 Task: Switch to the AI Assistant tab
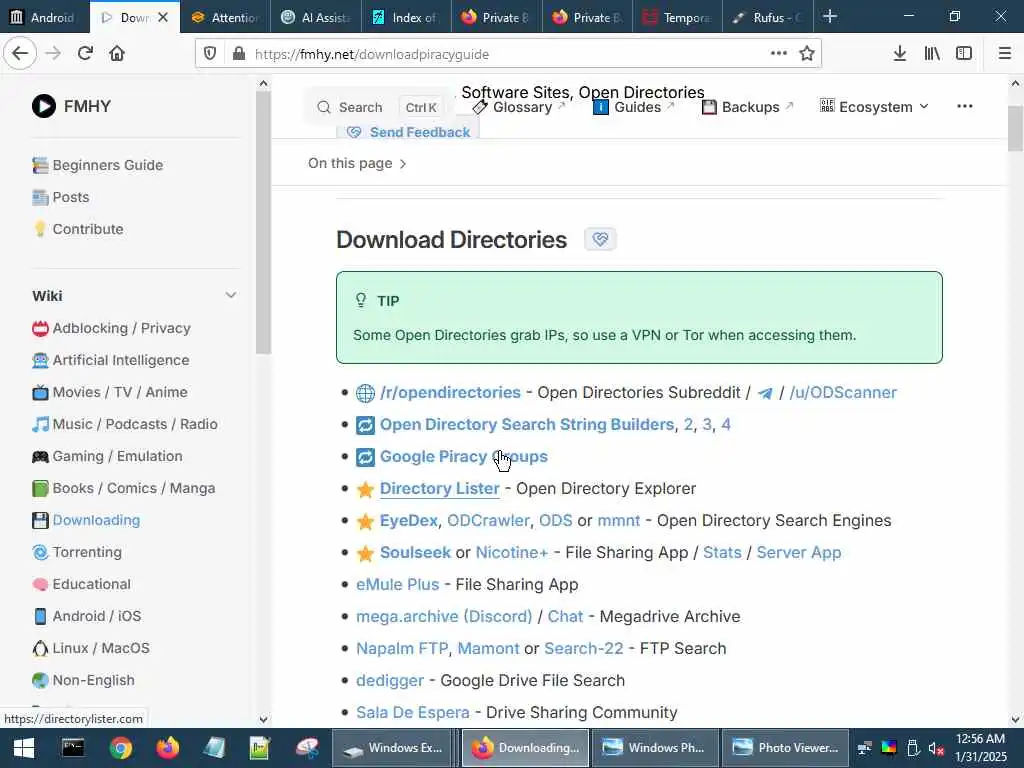point(316,18)
